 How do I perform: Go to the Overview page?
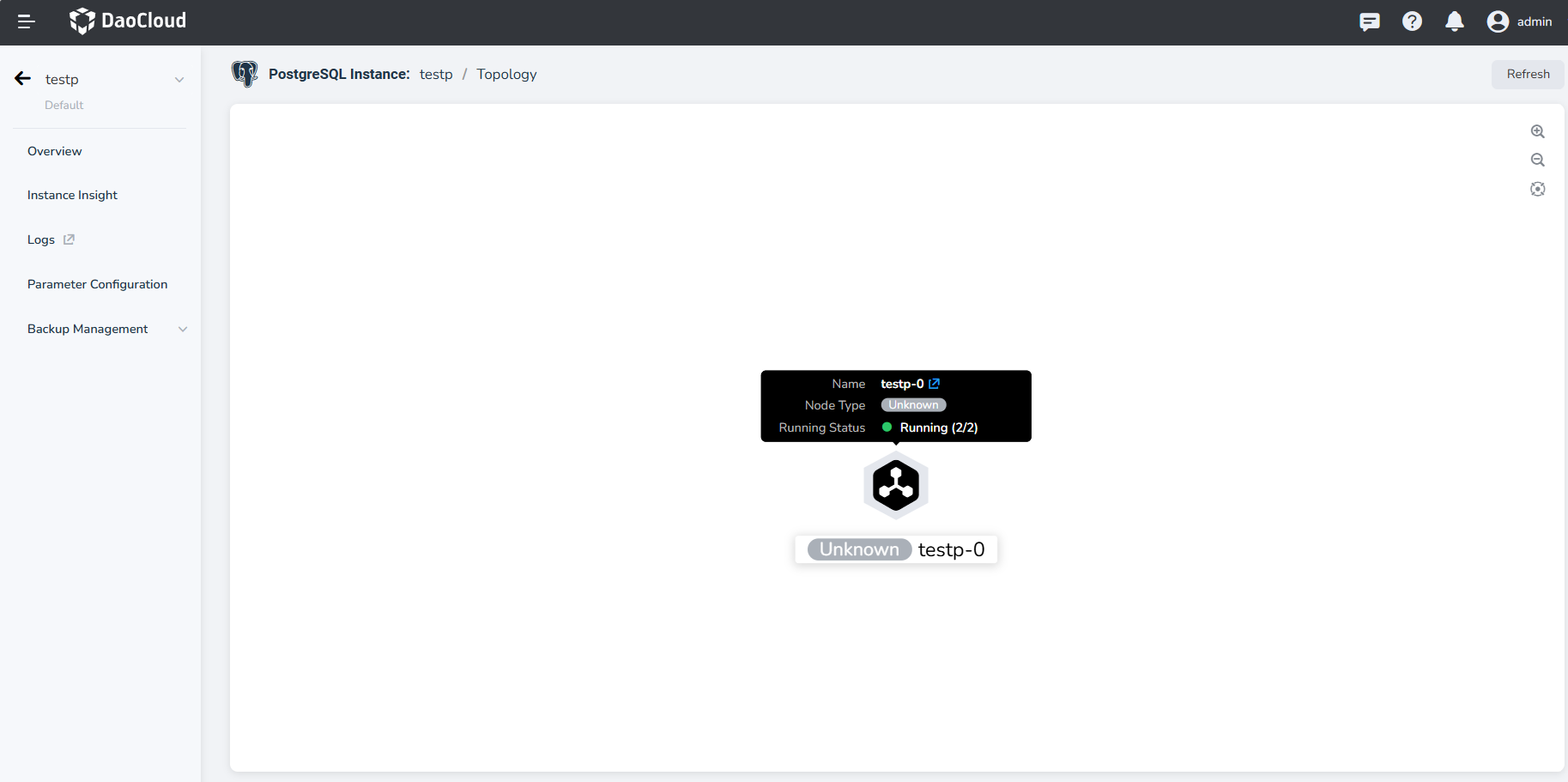point(55,151)
